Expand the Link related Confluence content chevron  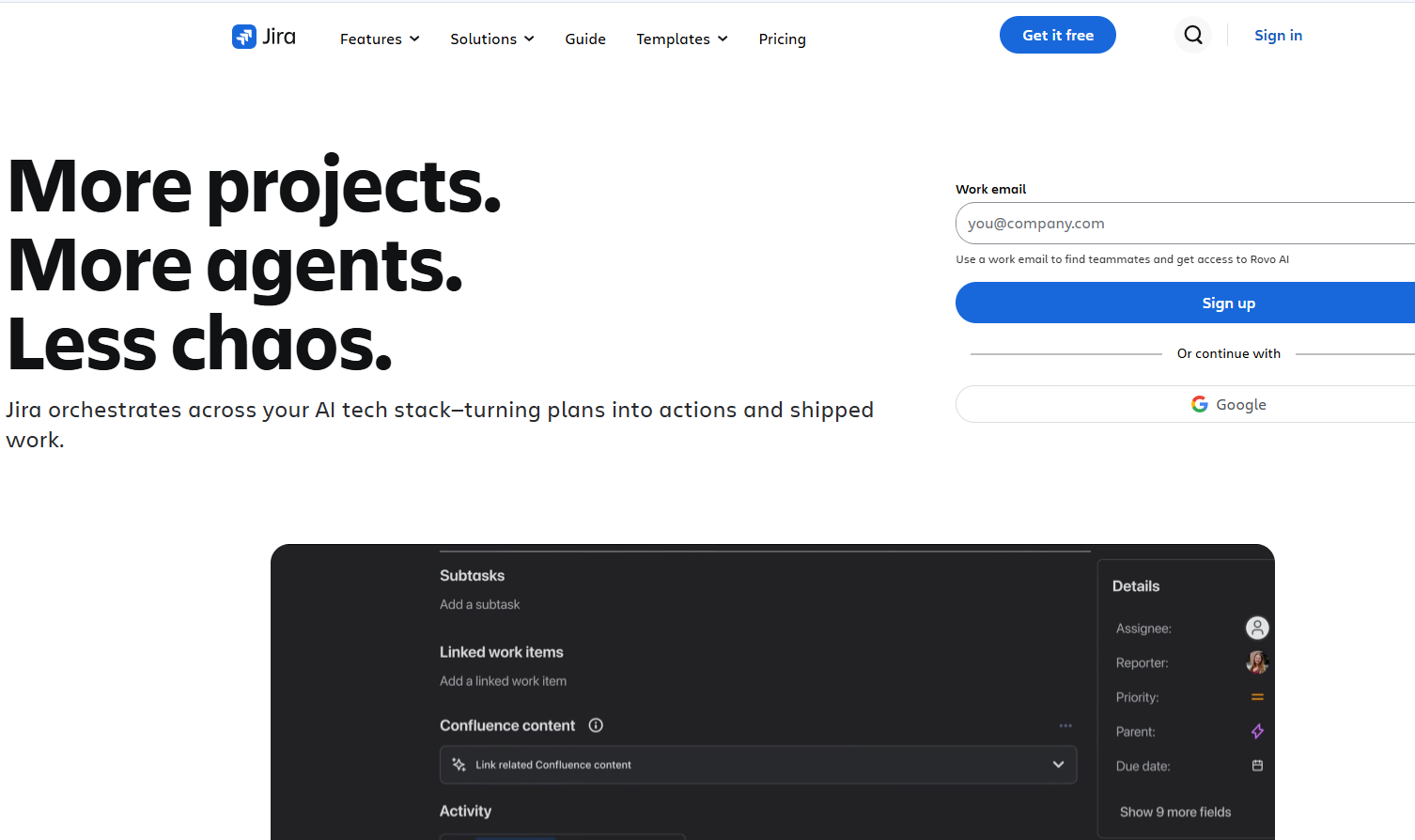click(1058, 765)
